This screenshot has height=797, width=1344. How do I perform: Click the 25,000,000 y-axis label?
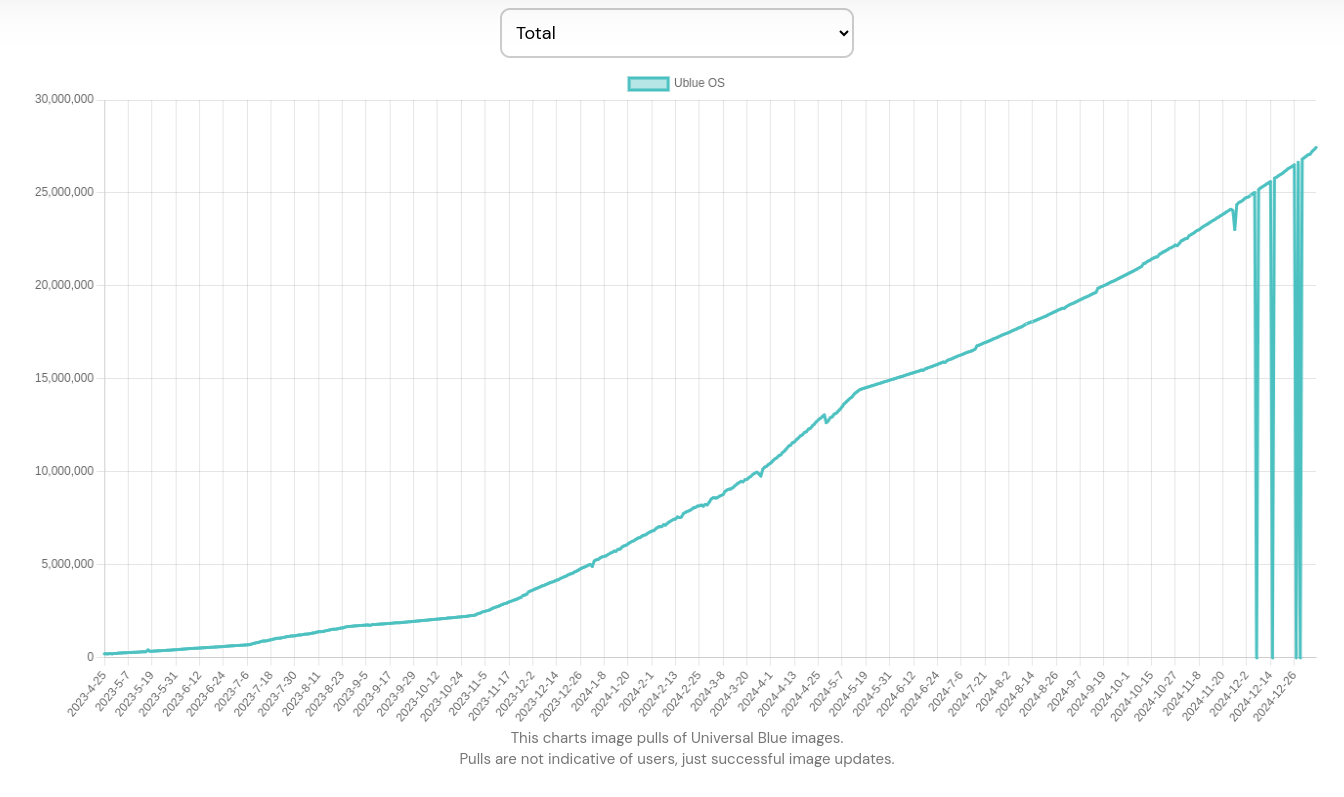click(x=64, y=192)
